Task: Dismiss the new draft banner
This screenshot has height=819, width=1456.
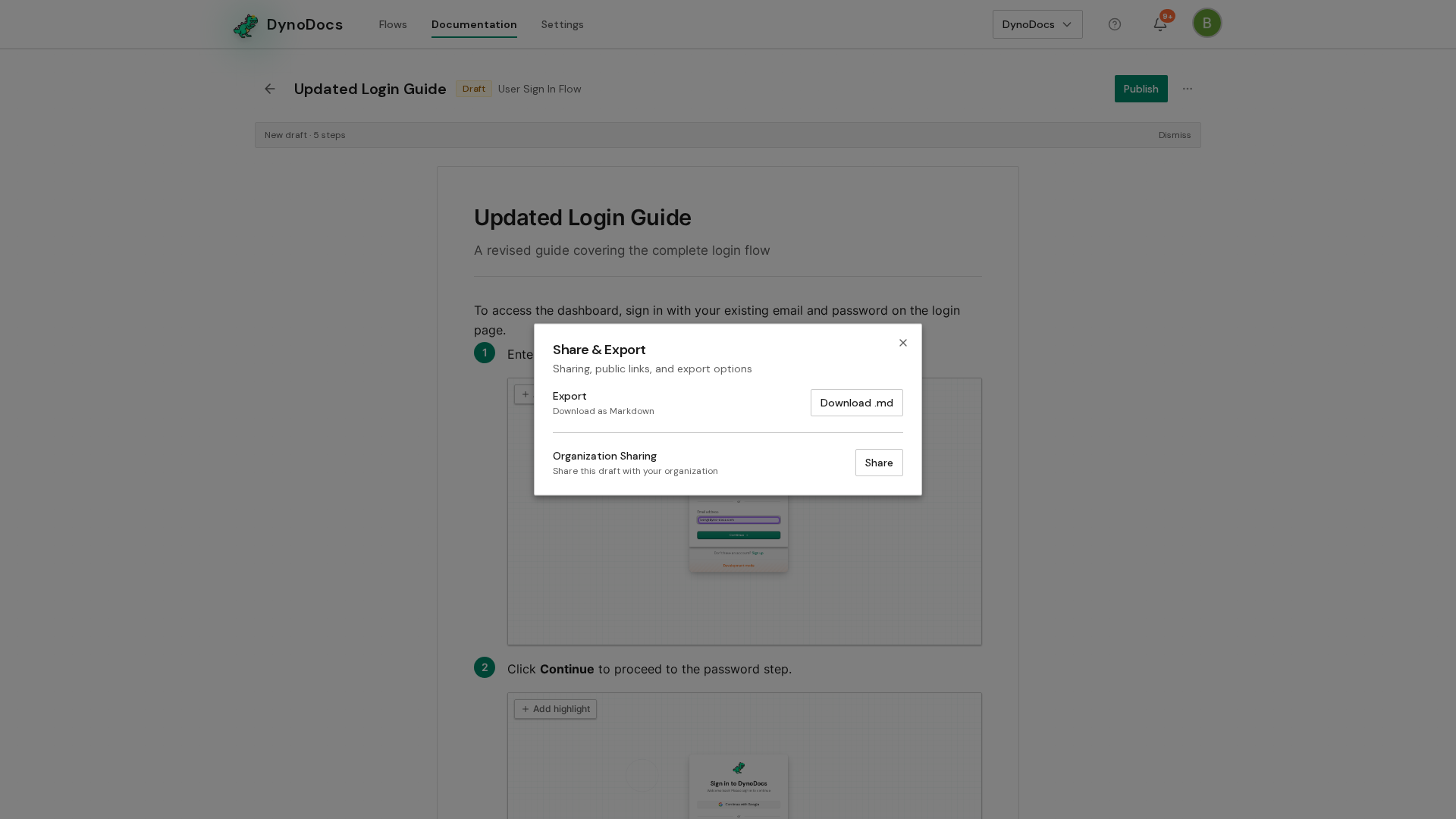Action: pyautogui.click(x=1174, y=135)
